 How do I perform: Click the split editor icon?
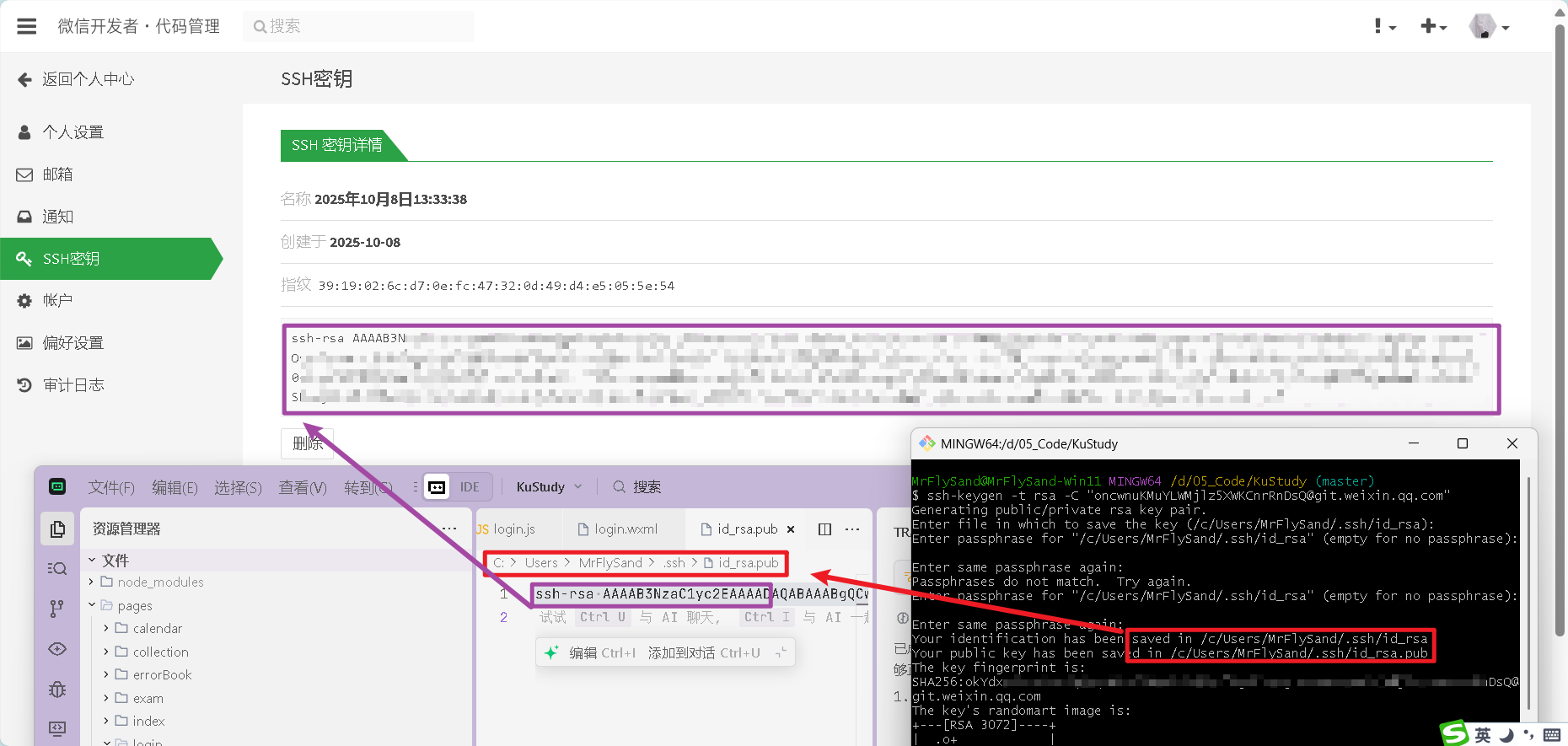[x=825, y=529]
